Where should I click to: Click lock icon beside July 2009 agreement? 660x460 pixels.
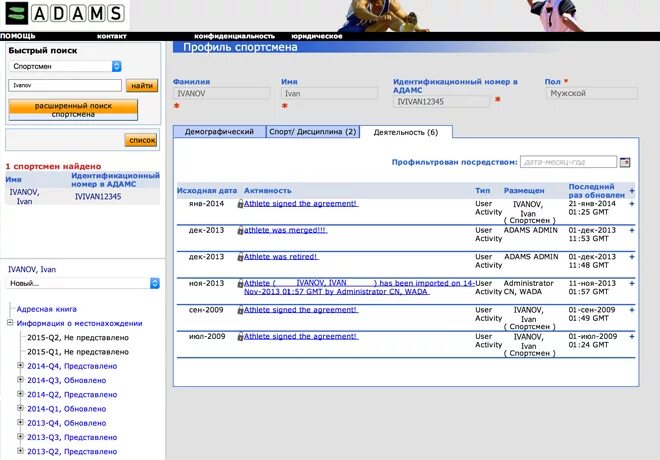pyautogui.click(x=240, y=336)
